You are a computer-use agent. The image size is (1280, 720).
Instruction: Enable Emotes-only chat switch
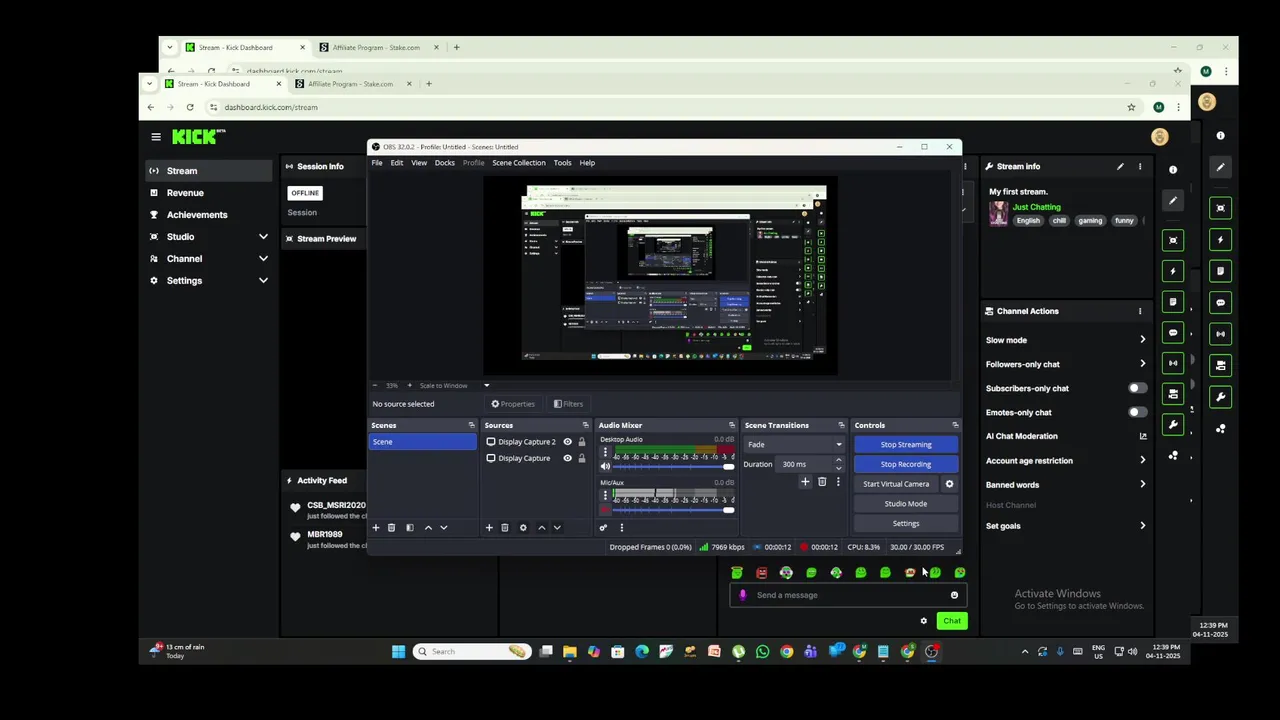click(1137, 412)
